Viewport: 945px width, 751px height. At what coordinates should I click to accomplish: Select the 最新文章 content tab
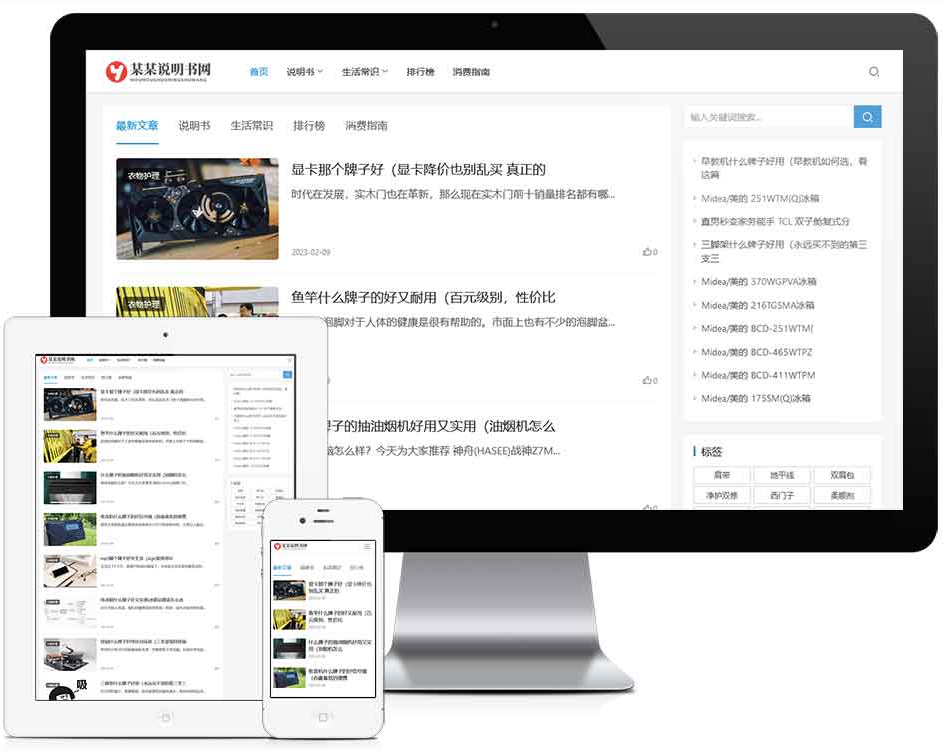tap(137, 126)
